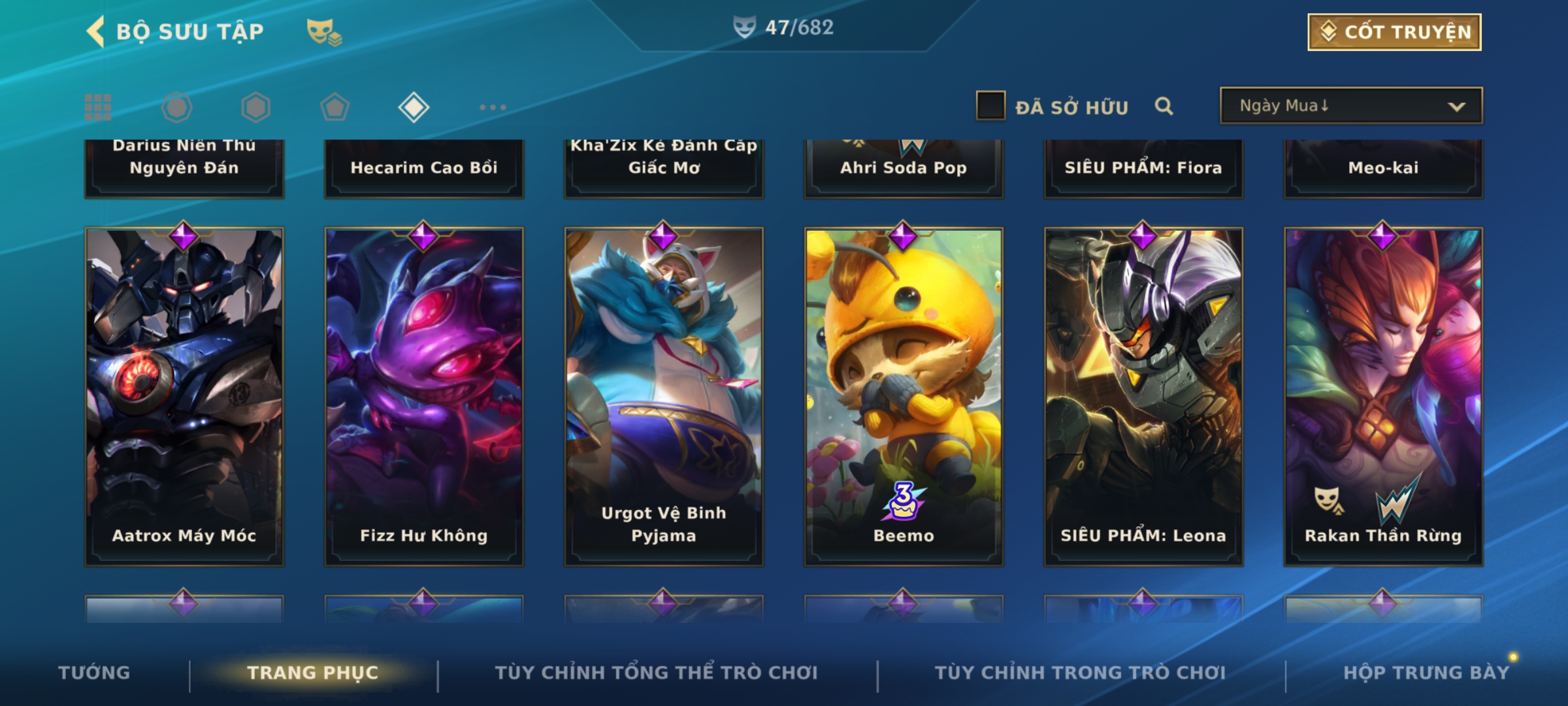Expand the Ngày Mua sort dropdown
The width and height of the screenshot is (1568, 706).
click(x=1351, y=105)
